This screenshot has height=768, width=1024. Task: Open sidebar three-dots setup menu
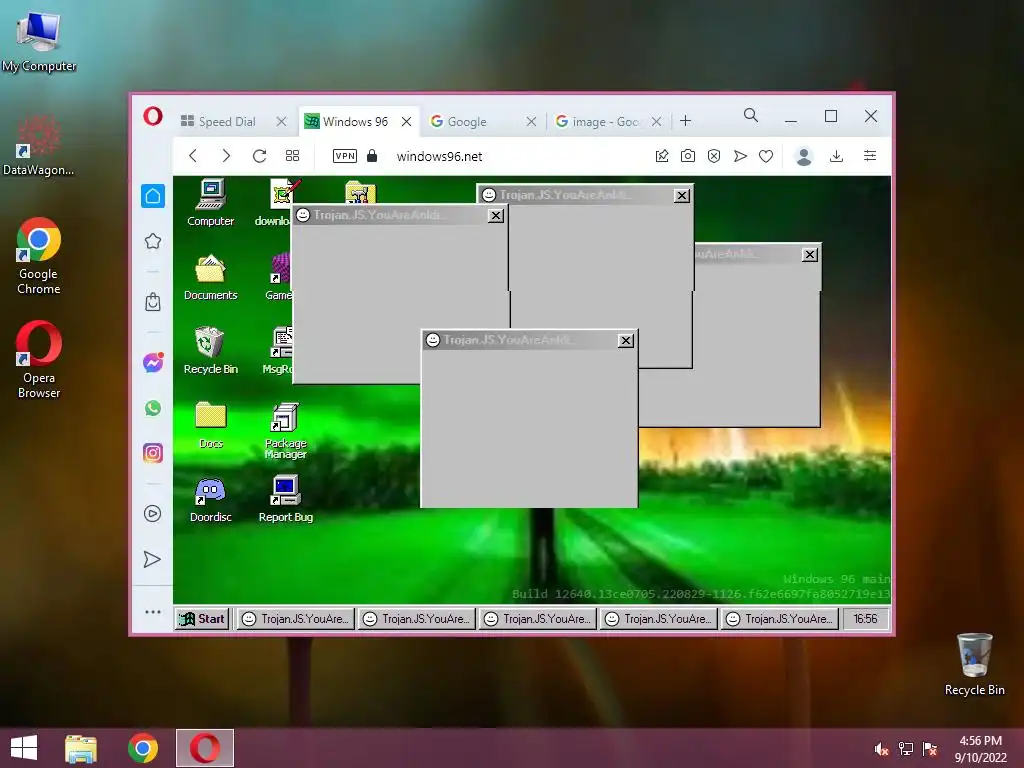[153, 612]
